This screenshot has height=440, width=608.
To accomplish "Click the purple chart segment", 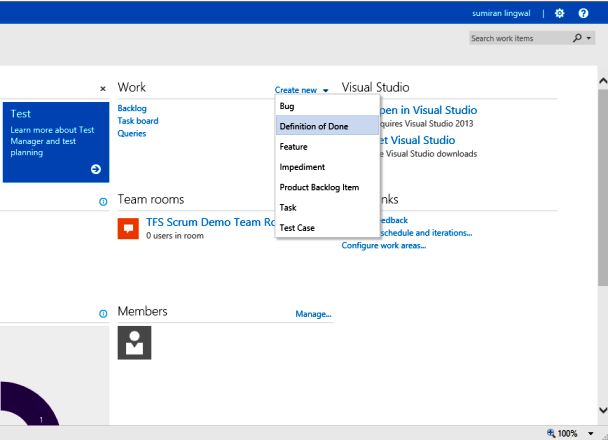I will (33, 405).
